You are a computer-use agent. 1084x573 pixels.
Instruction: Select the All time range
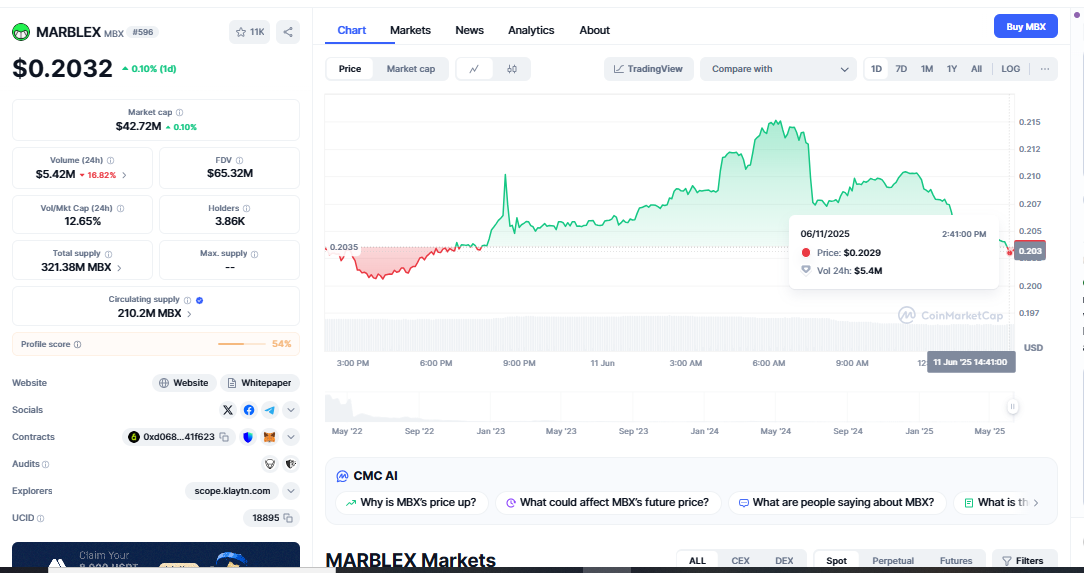(x=976, y=69)
